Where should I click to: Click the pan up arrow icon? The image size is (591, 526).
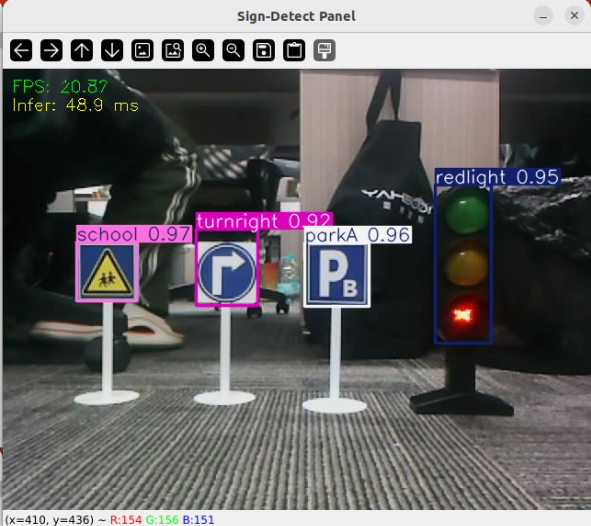[x=82, y=50]
